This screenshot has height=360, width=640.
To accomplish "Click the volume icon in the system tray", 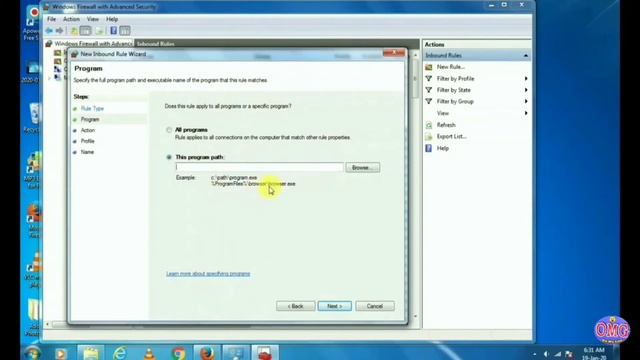I will point(546,354).
